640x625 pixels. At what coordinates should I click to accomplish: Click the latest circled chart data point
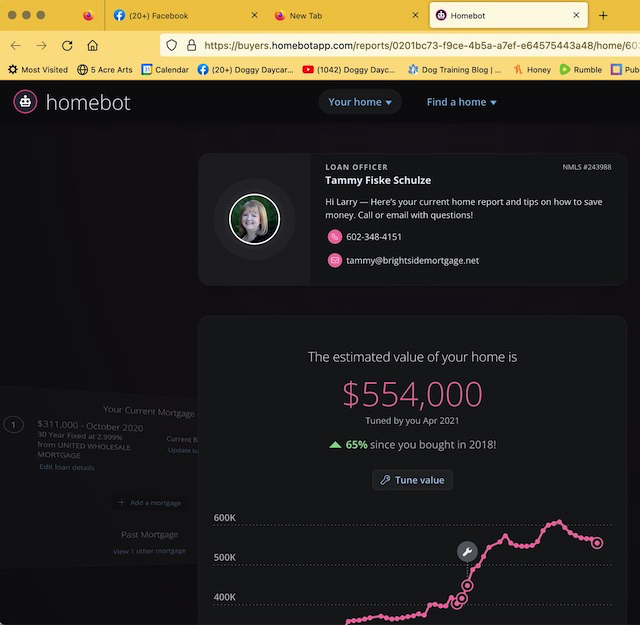tap(597, 543)
